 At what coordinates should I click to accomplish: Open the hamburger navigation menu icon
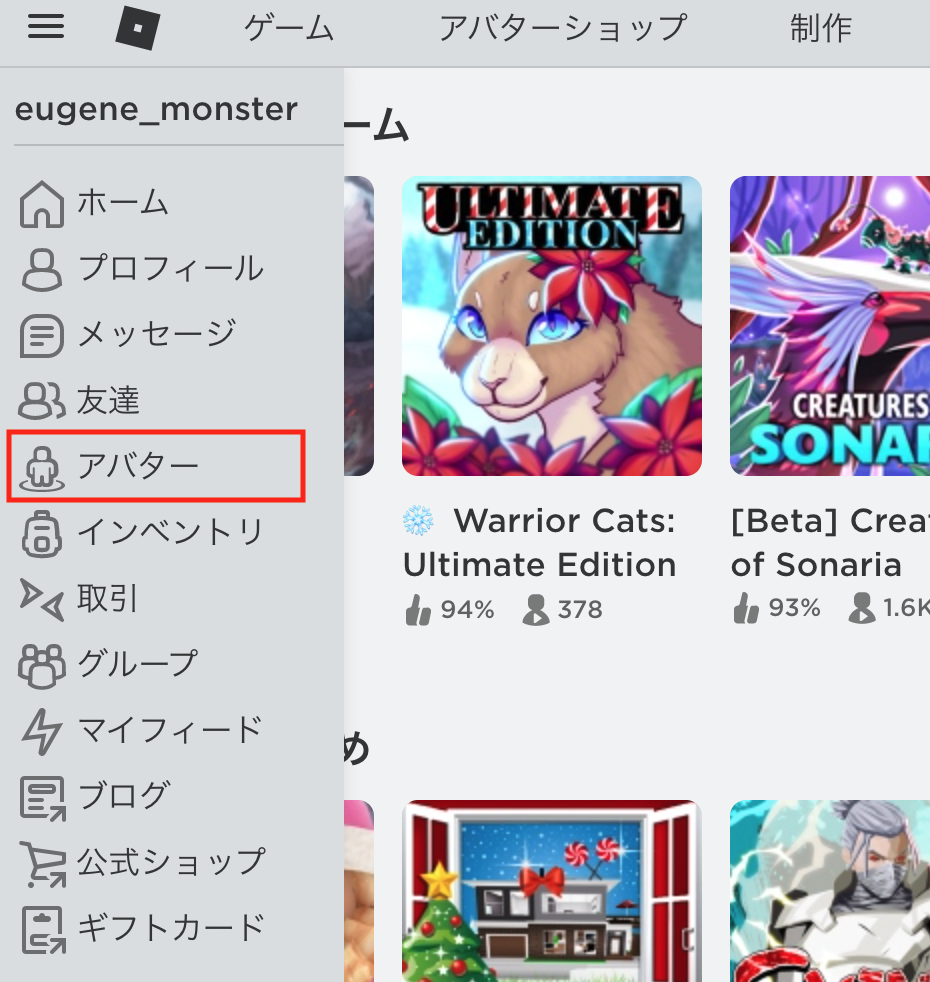point(46,27)
